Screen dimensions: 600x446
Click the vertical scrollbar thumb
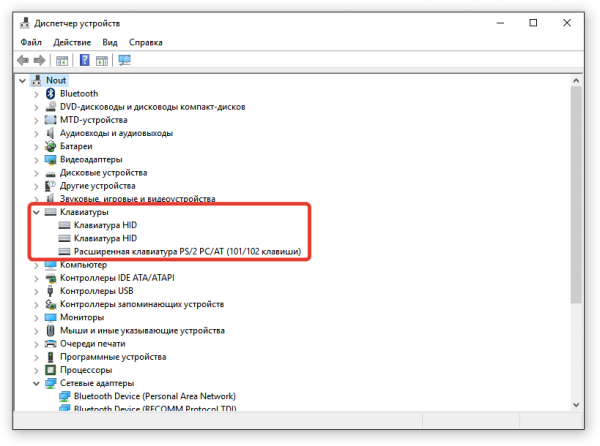(576, 195)
